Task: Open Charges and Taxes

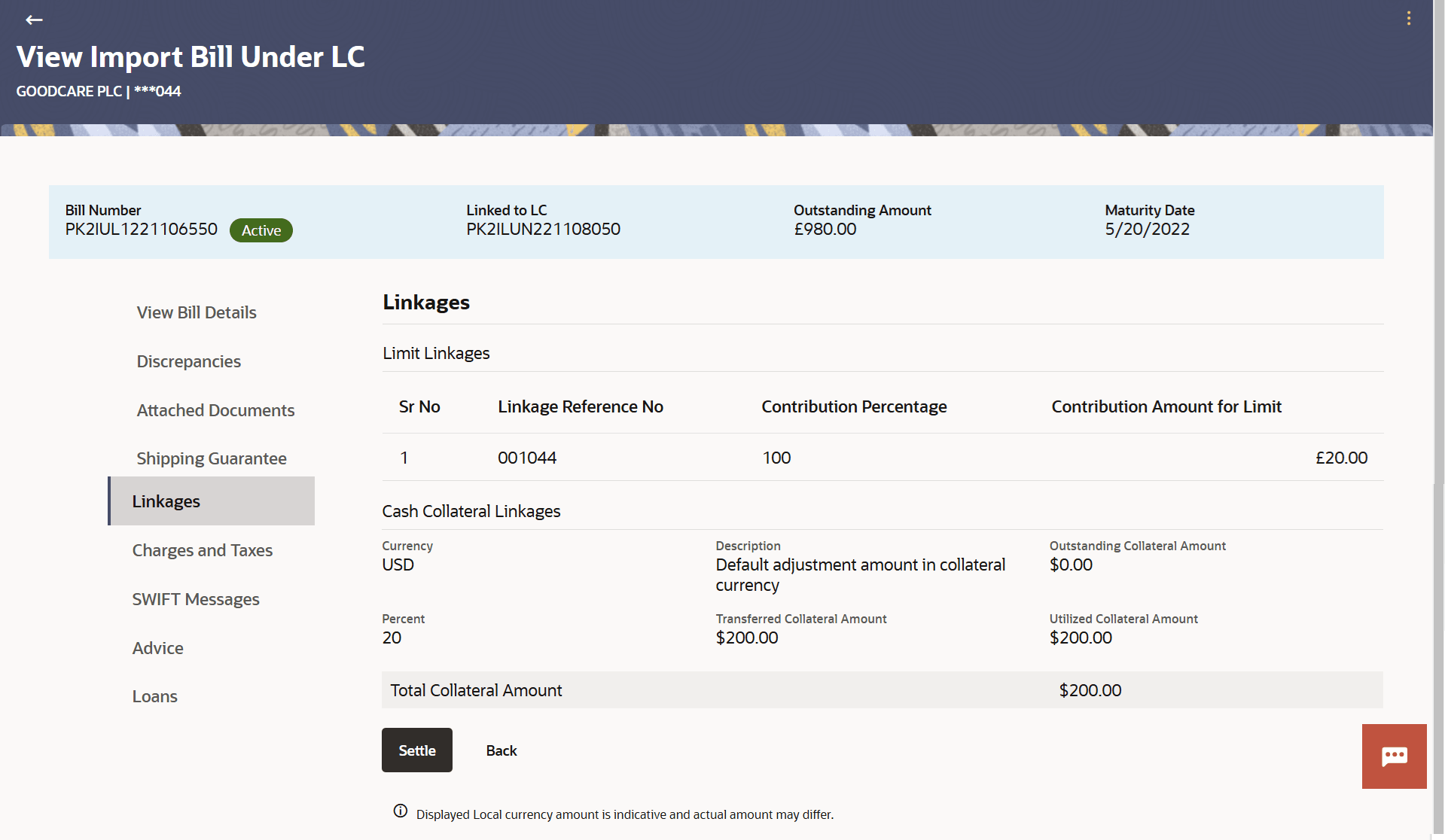Action: coord(202,549)
